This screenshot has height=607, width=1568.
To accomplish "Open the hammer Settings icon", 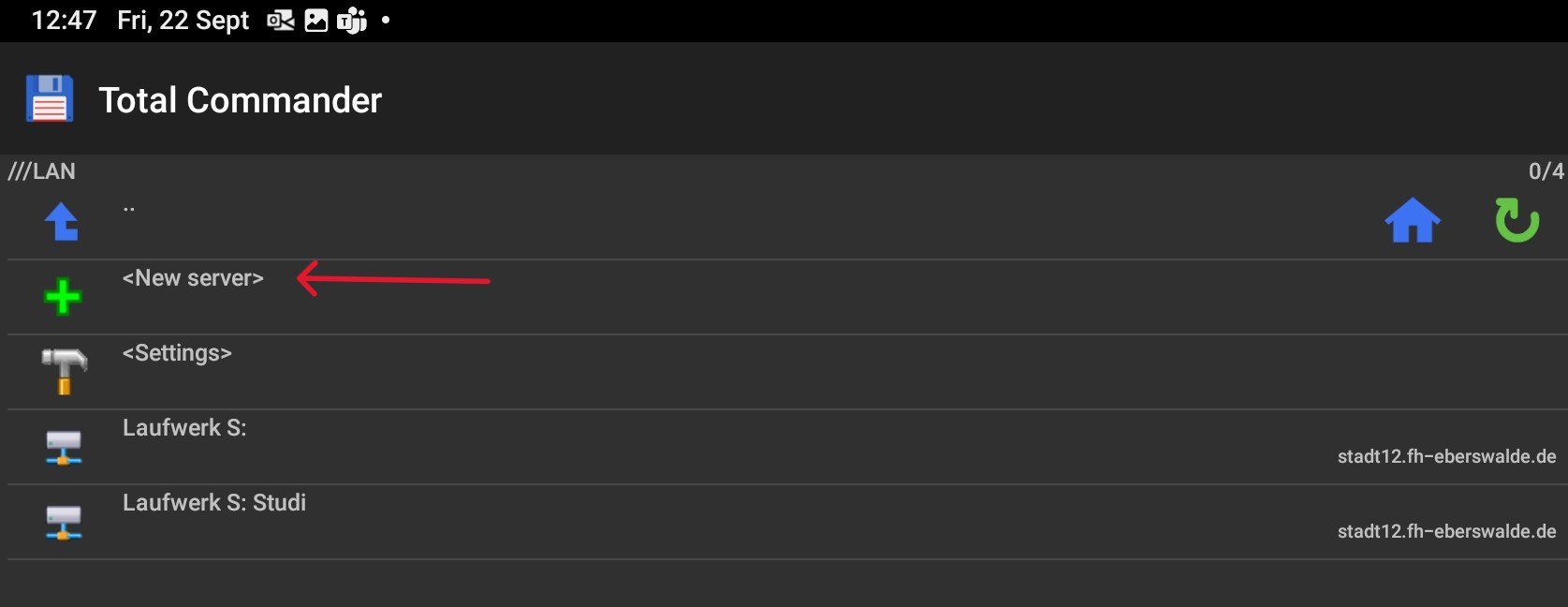I will pyautogui.click(x=64, y=371).
